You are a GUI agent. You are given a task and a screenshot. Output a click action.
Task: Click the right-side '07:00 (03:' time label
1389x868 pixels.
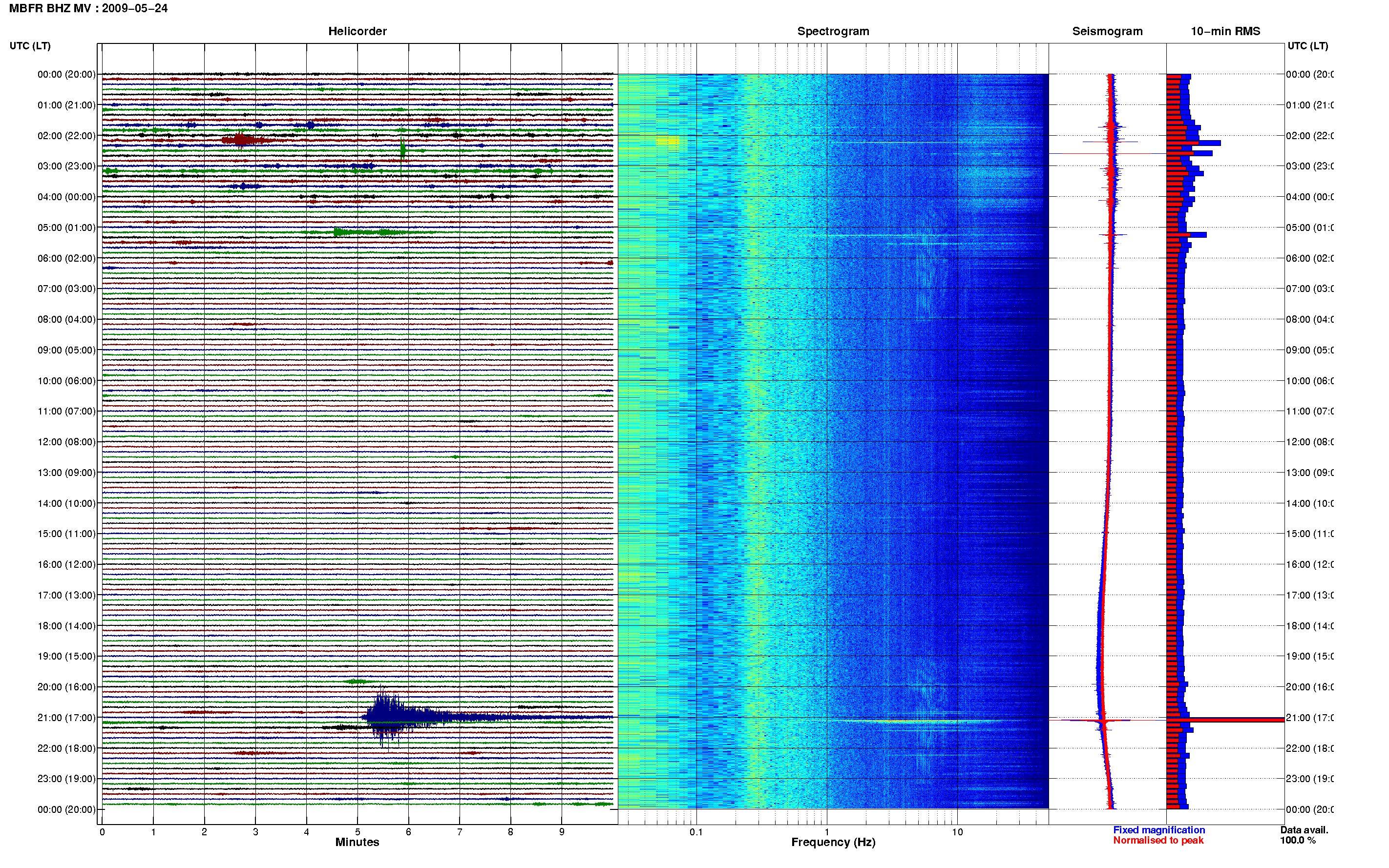pos(1310,289)
